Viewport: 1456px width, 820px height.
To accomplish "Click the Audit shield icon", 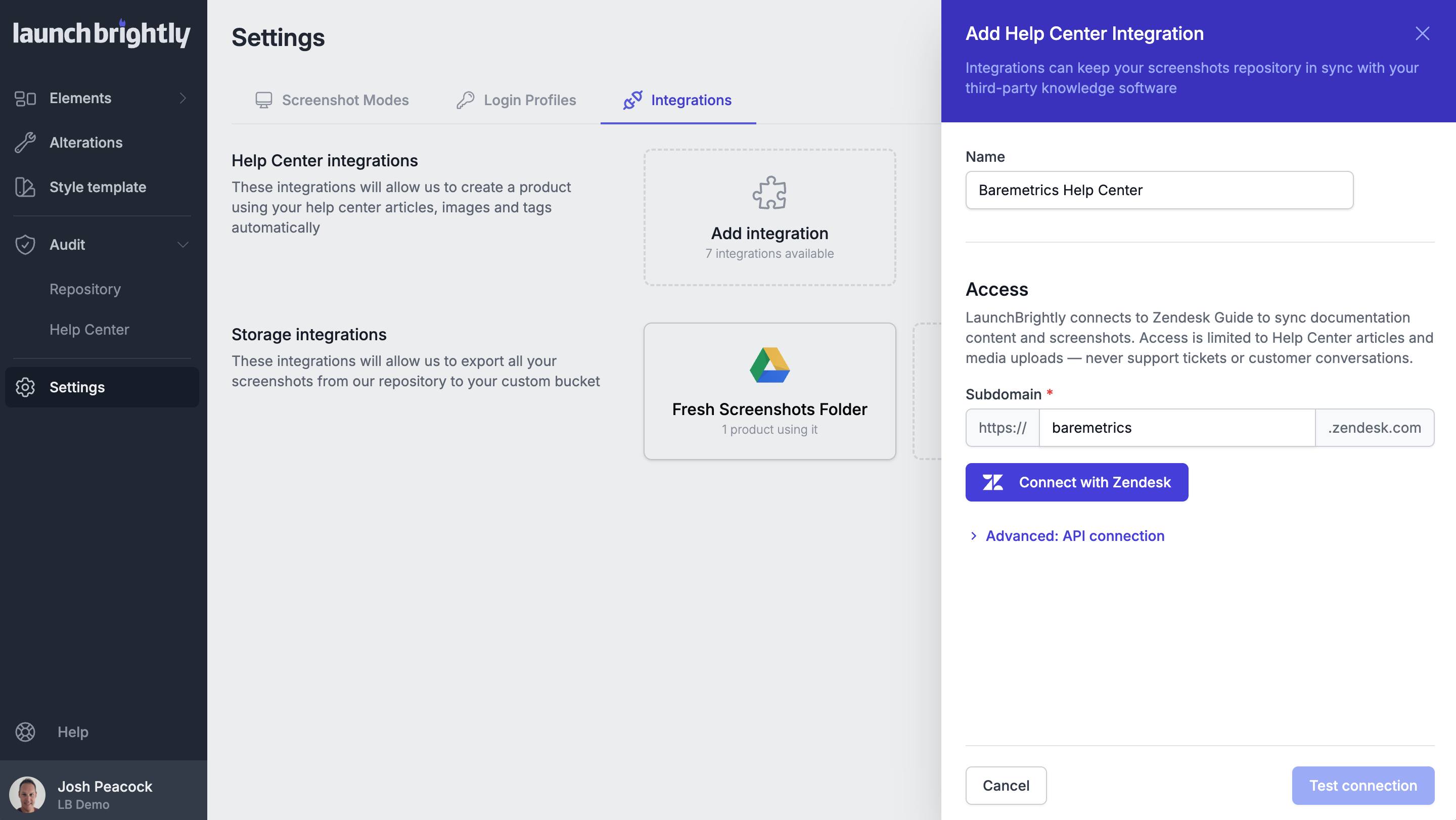I will click(x=25, y=245).
